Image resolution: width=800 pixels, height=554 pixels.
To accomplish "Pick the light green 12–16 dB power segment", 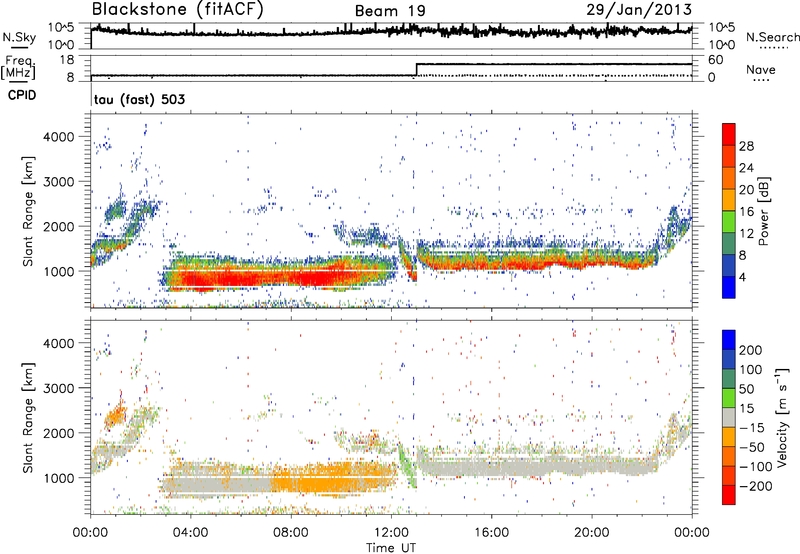I will tap(729, 222).
